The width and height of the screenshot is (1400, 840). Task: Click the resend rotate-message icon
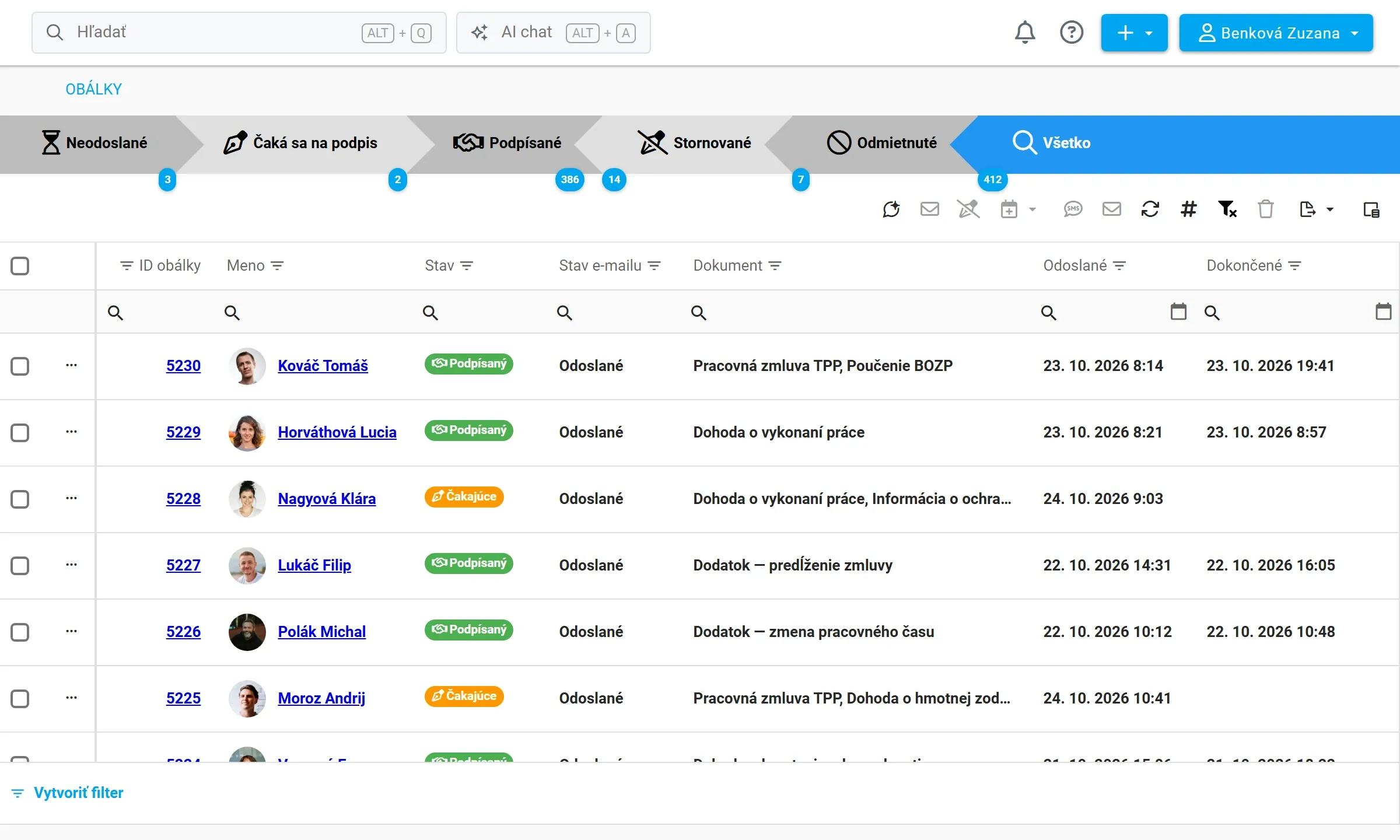click(891, 209)
